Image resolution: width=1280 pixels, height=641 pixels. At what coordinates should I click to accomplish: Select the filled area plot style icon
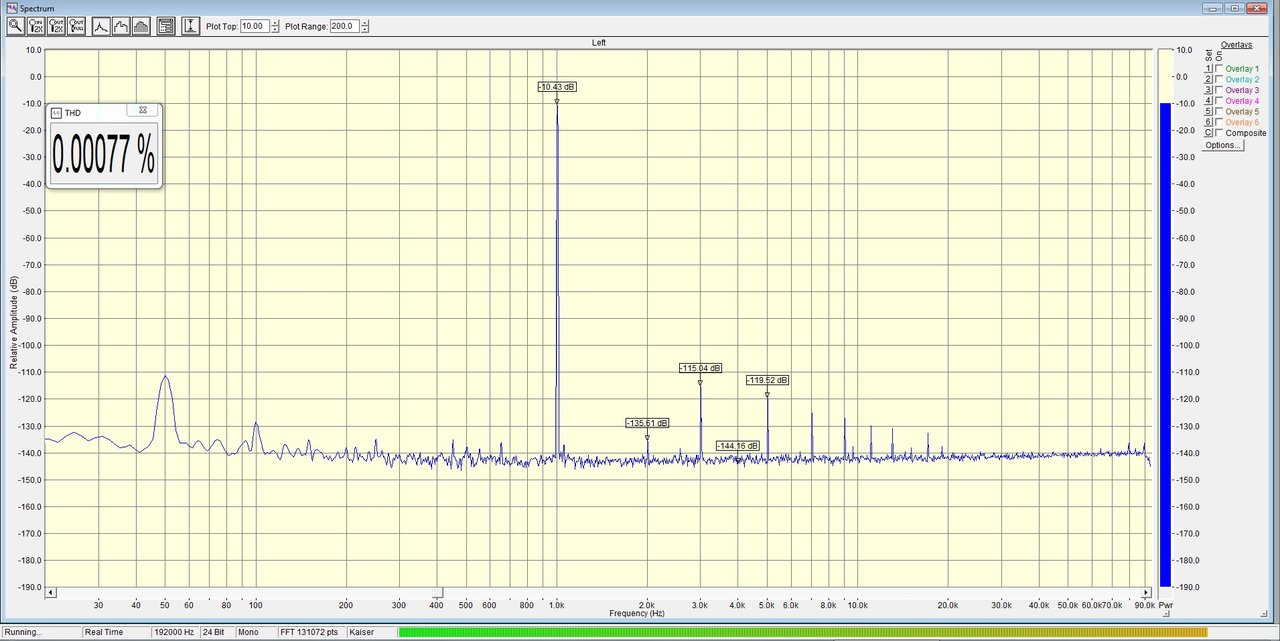click(x=141, y=26)
